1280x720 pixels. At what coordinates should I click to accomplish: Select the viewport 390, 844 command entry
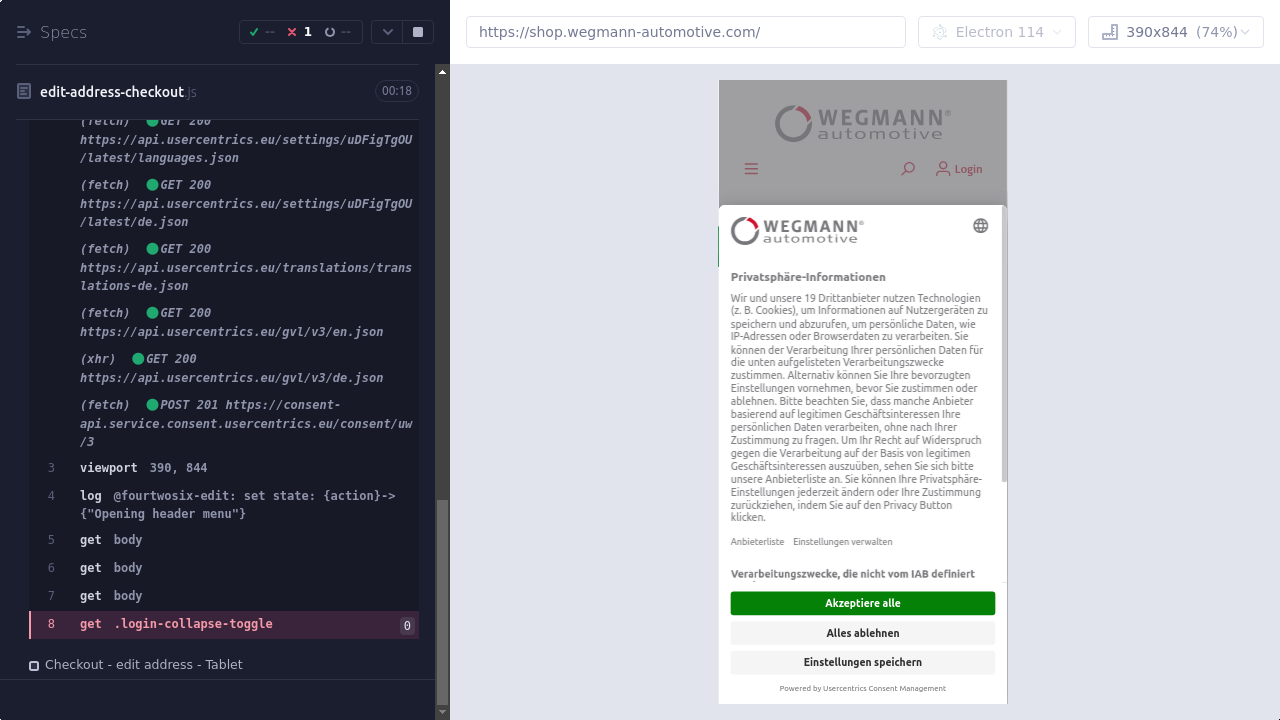coord(143,468)
